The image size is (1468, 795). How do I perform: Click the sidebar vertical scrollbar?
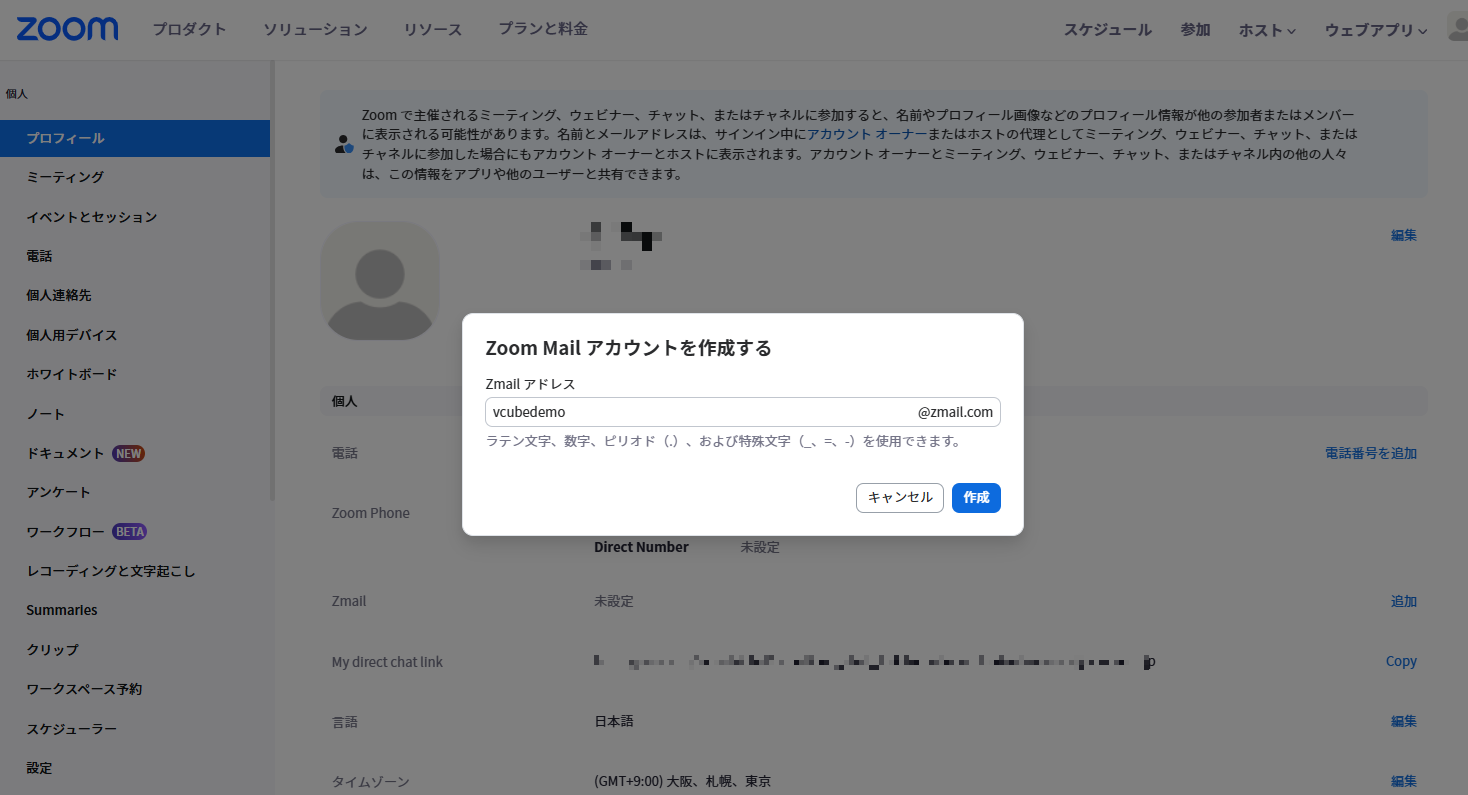(x=272, y=280)
